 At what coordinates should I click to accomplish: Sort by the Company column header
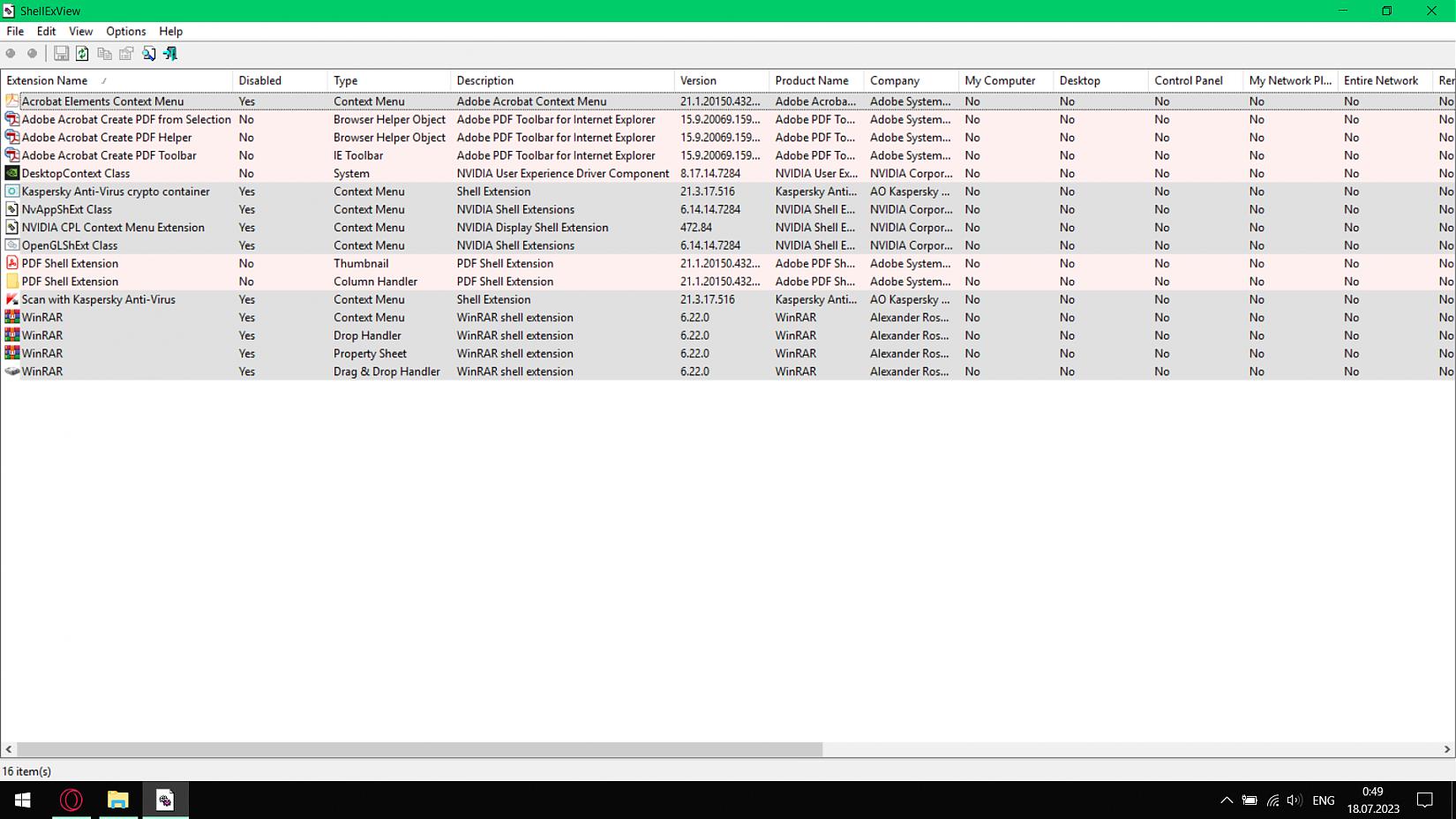tap(911, 80)
